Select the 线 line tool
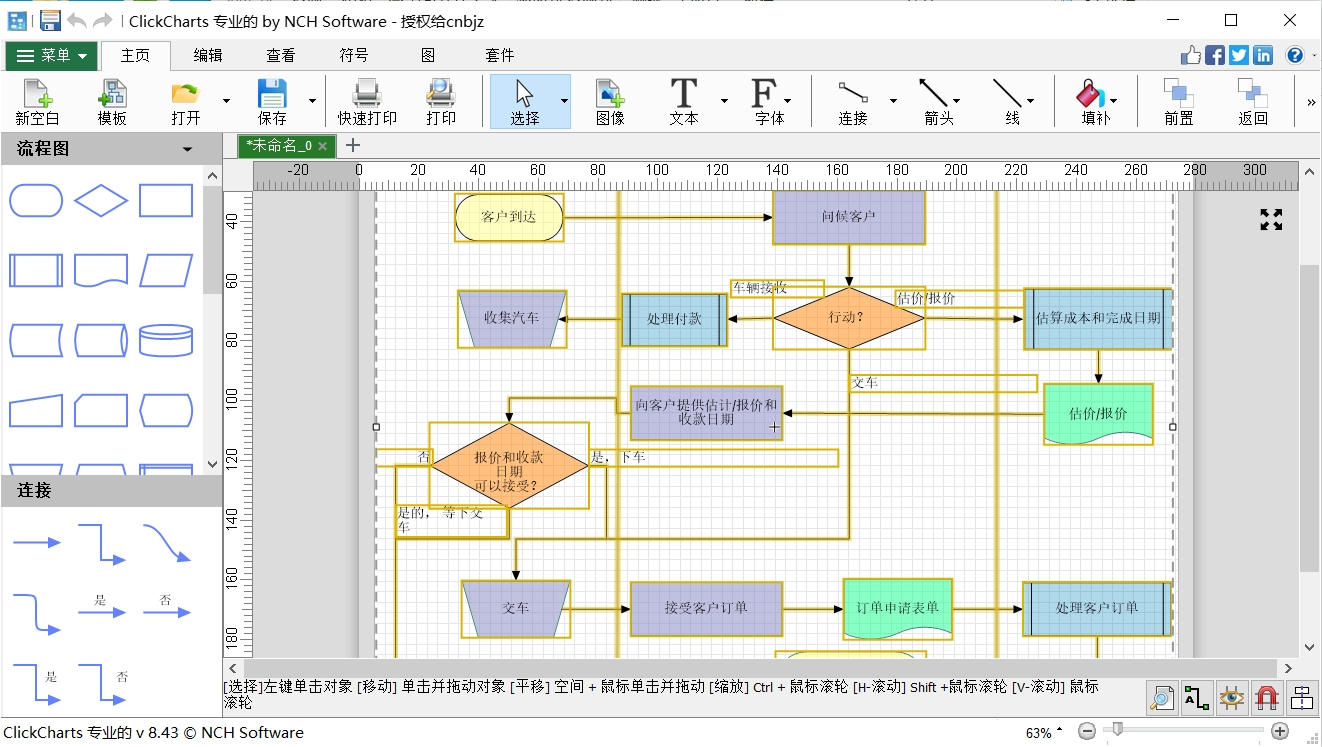The width and height of the screenshot is (1322, 747). (x=1010, y=101)
